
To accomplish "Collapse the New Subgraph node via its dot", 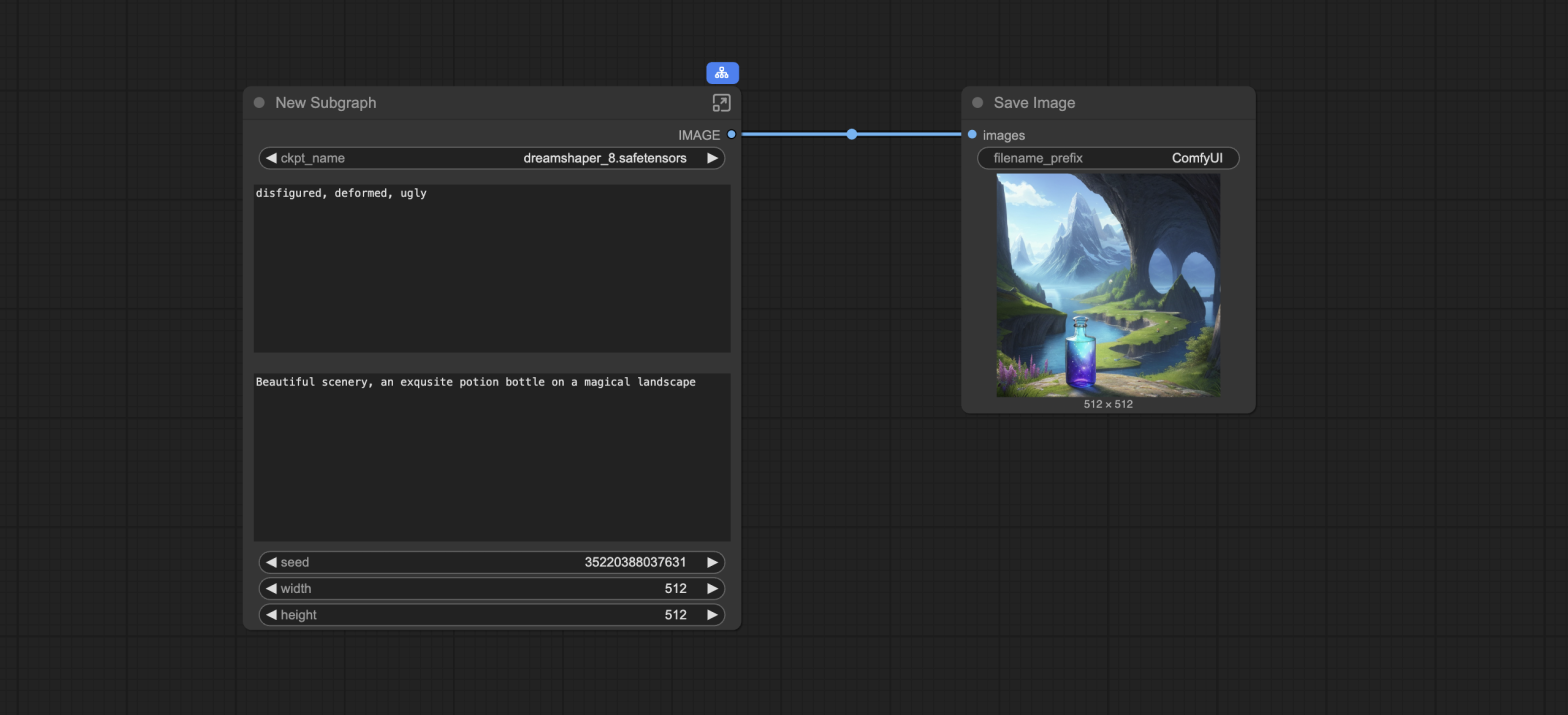I will (x=259, y=103).
